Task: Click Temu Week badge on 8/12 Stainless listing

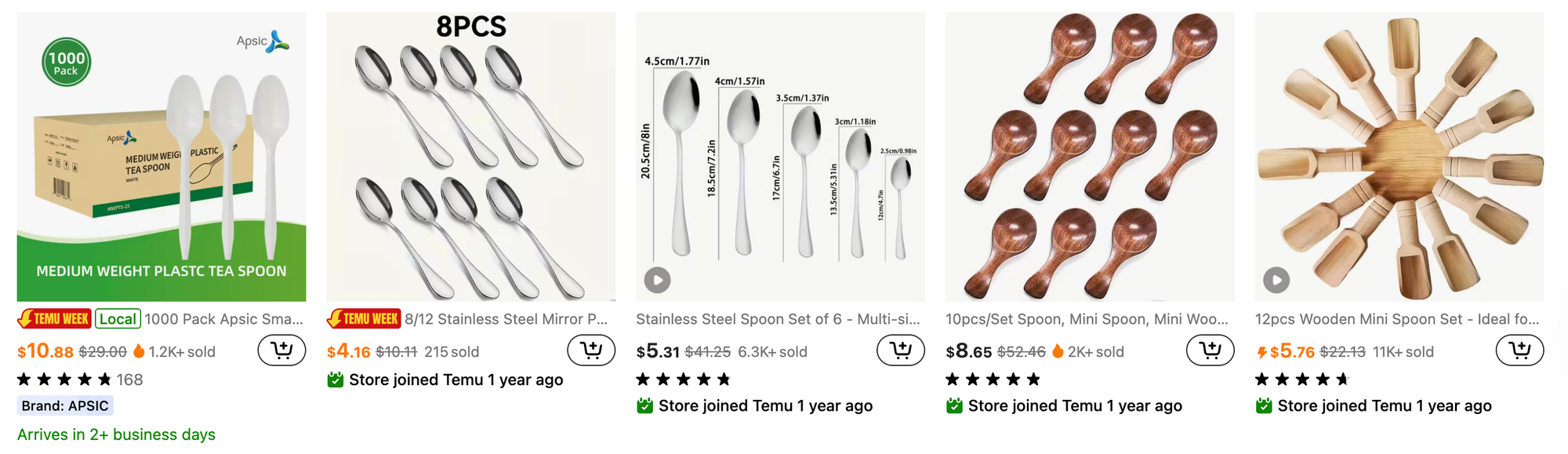Action: tap(364, 319)
